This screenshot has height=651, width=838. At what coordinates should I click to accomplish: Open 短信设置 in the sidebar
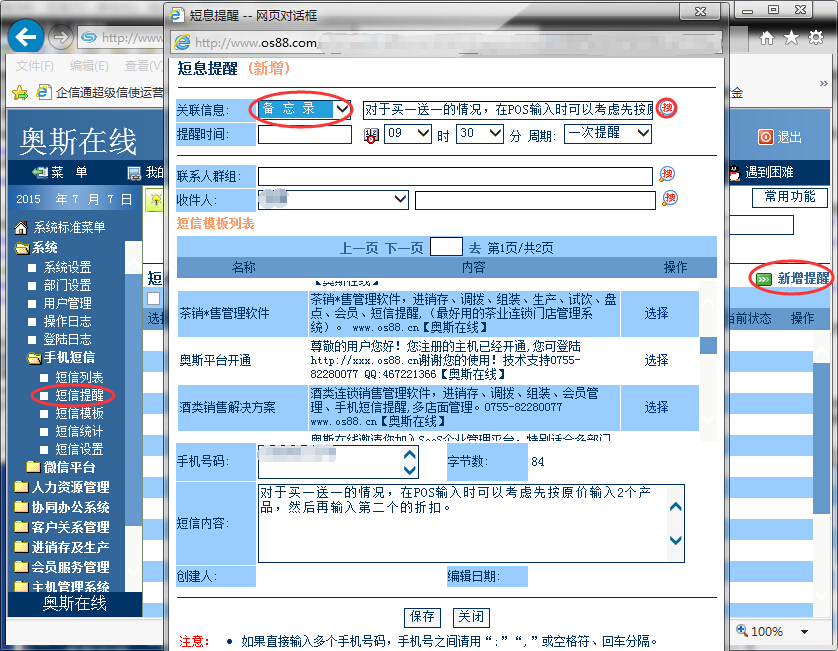tap(79, 450)
